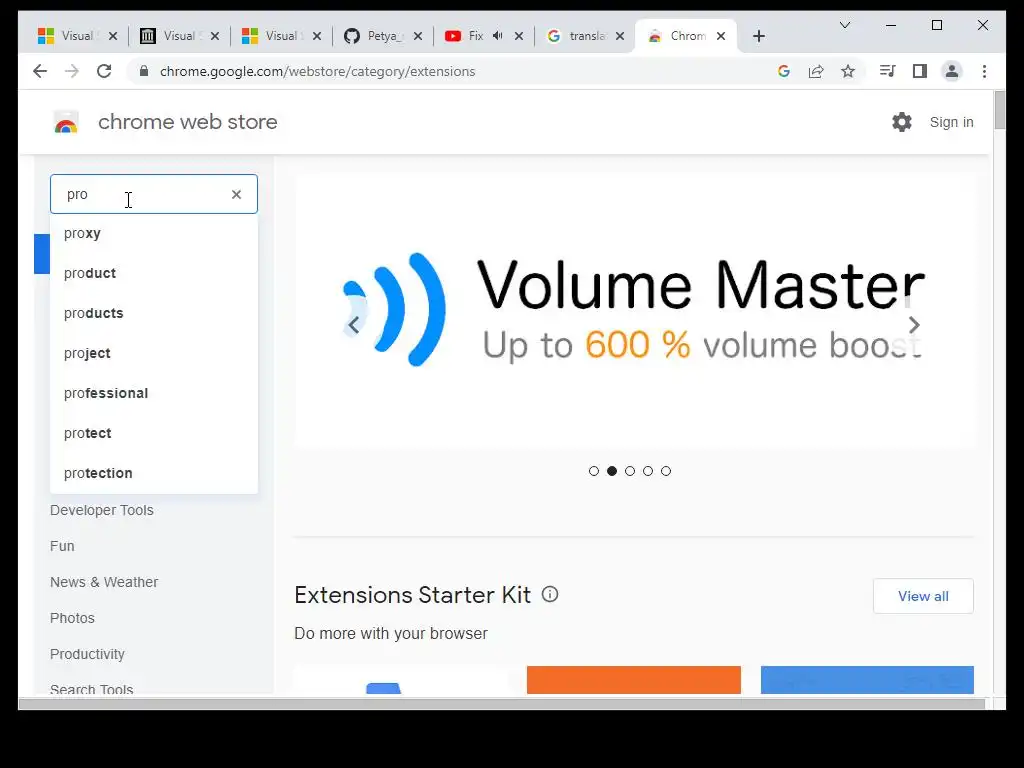Choose 'products' suggestion

(153, 313)
